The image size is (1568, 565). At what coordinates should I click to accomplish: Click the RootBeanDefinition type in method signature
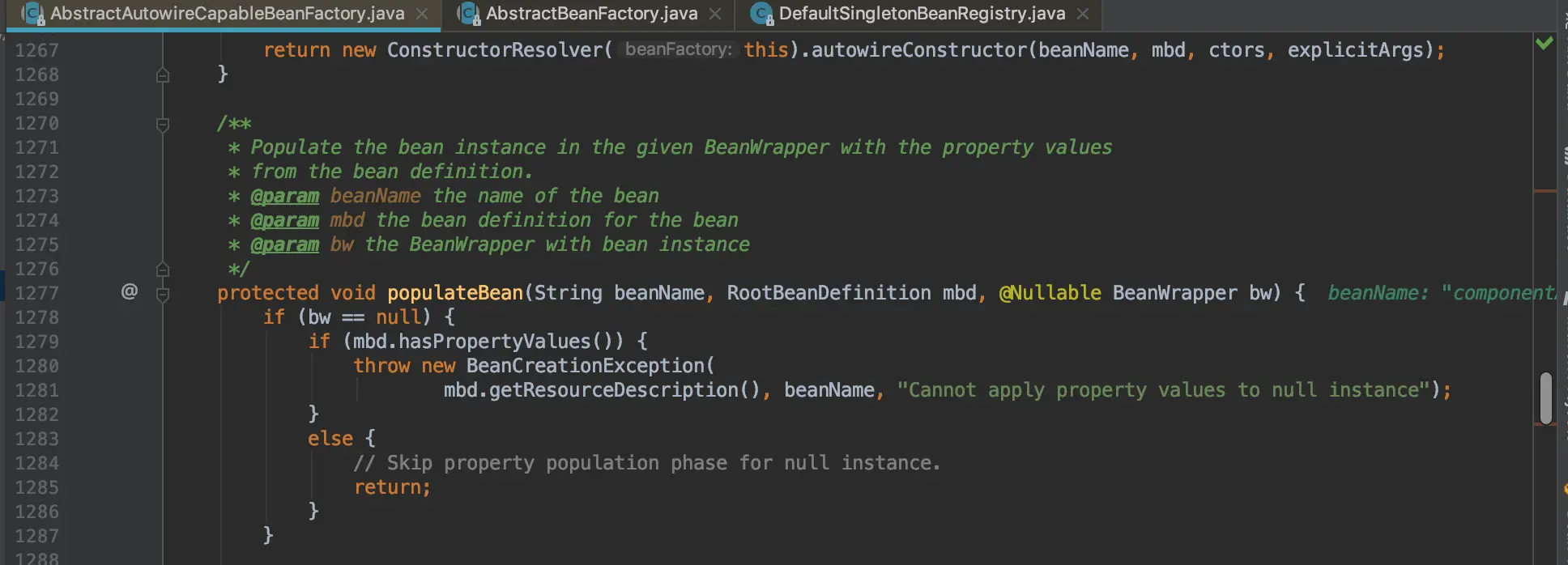click(x=829, y=293)
